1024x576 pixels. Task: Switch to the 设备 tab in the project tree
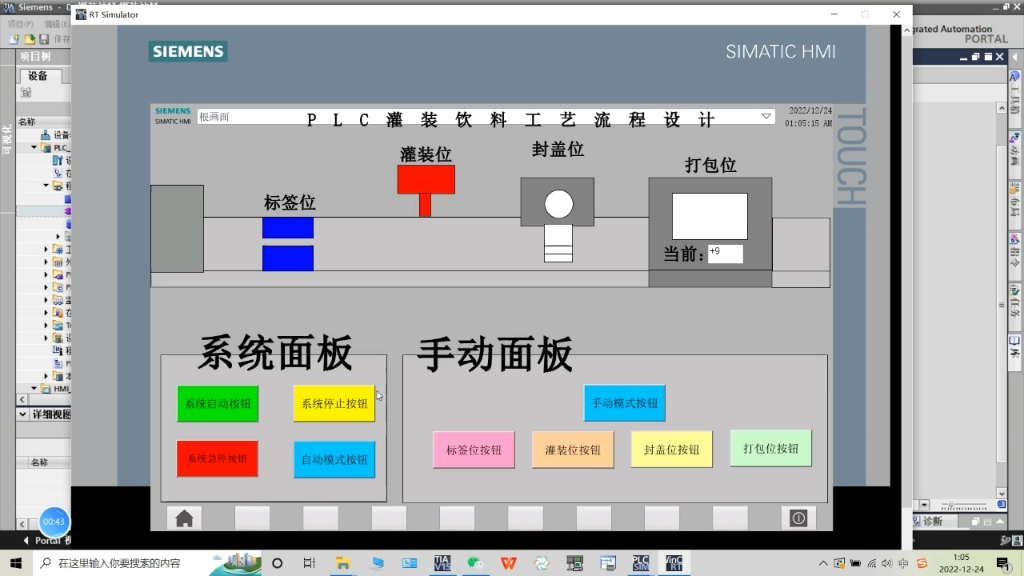(36, 76)
